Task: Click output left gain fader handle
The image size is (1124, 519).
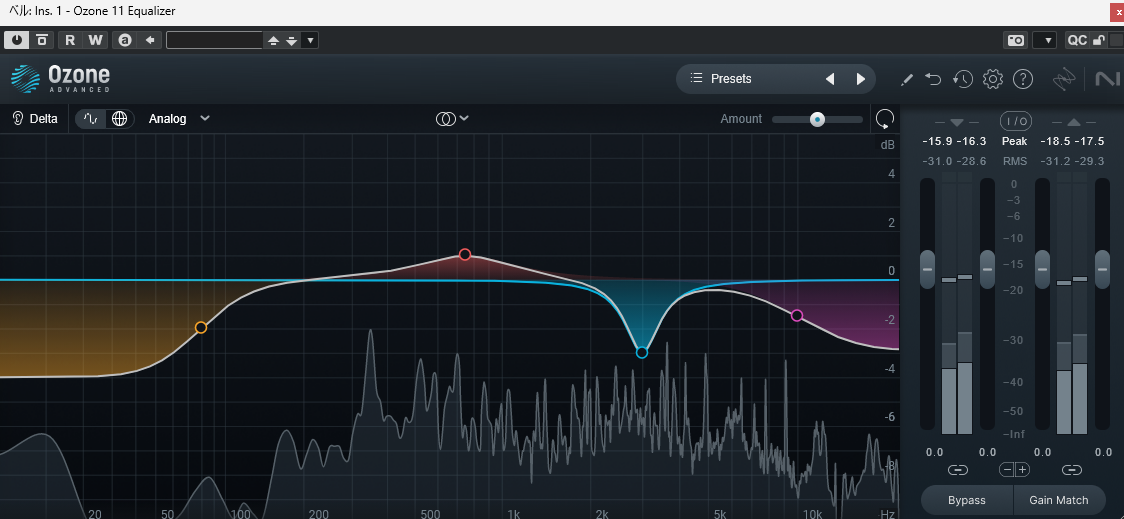Action: point(1042,270)
